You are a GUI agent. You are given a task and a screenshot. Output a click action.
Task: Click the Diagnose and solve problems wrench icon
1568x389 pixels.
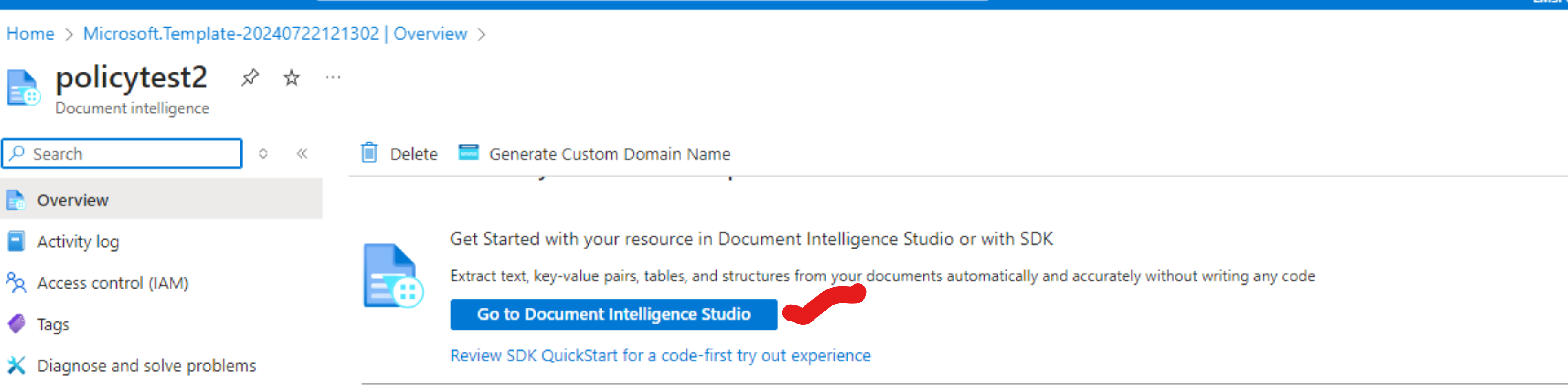(16, 365)
